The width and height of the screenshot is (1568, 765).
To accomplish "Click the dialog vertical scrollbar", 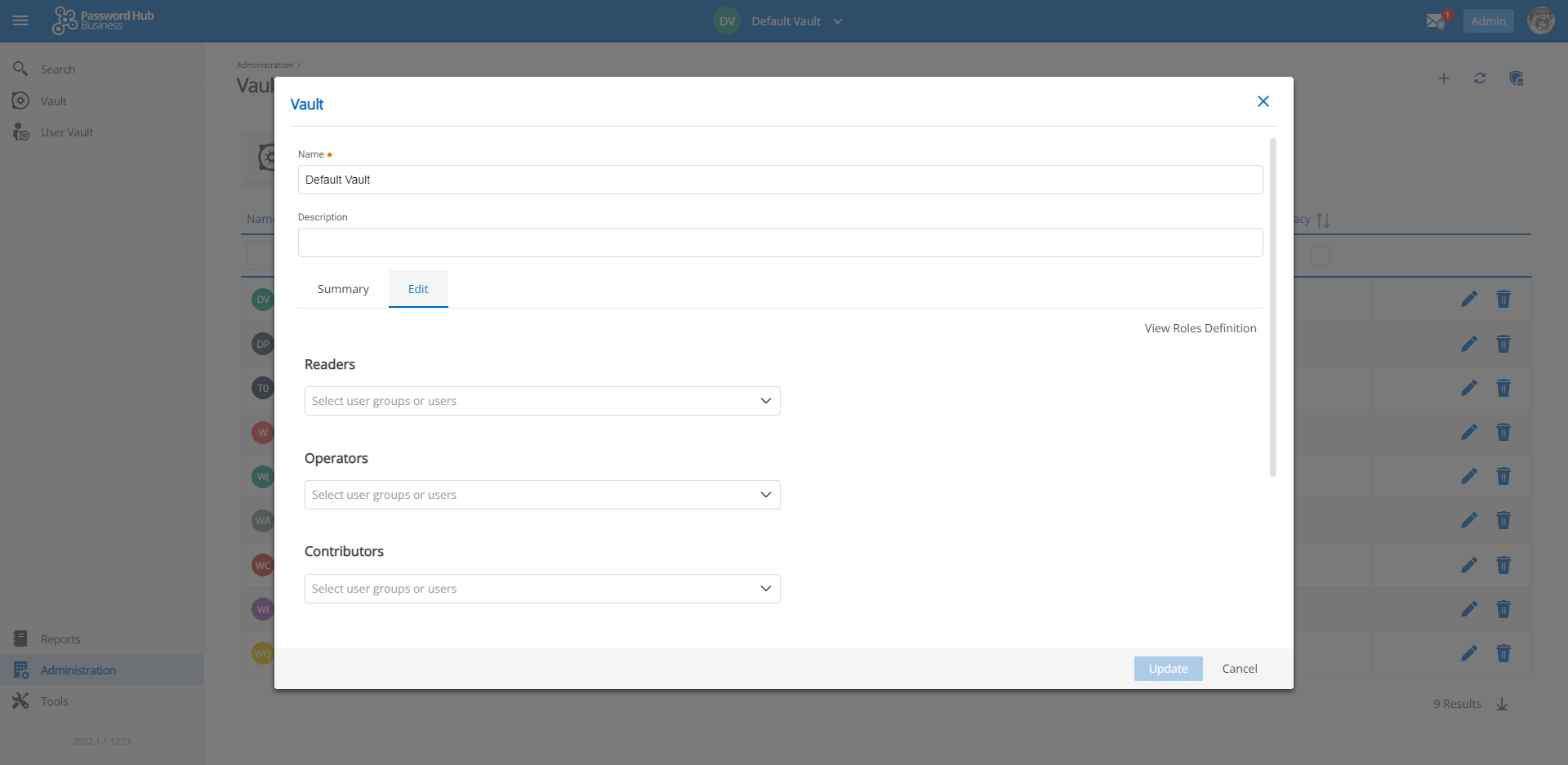I will coord(1272,307).
